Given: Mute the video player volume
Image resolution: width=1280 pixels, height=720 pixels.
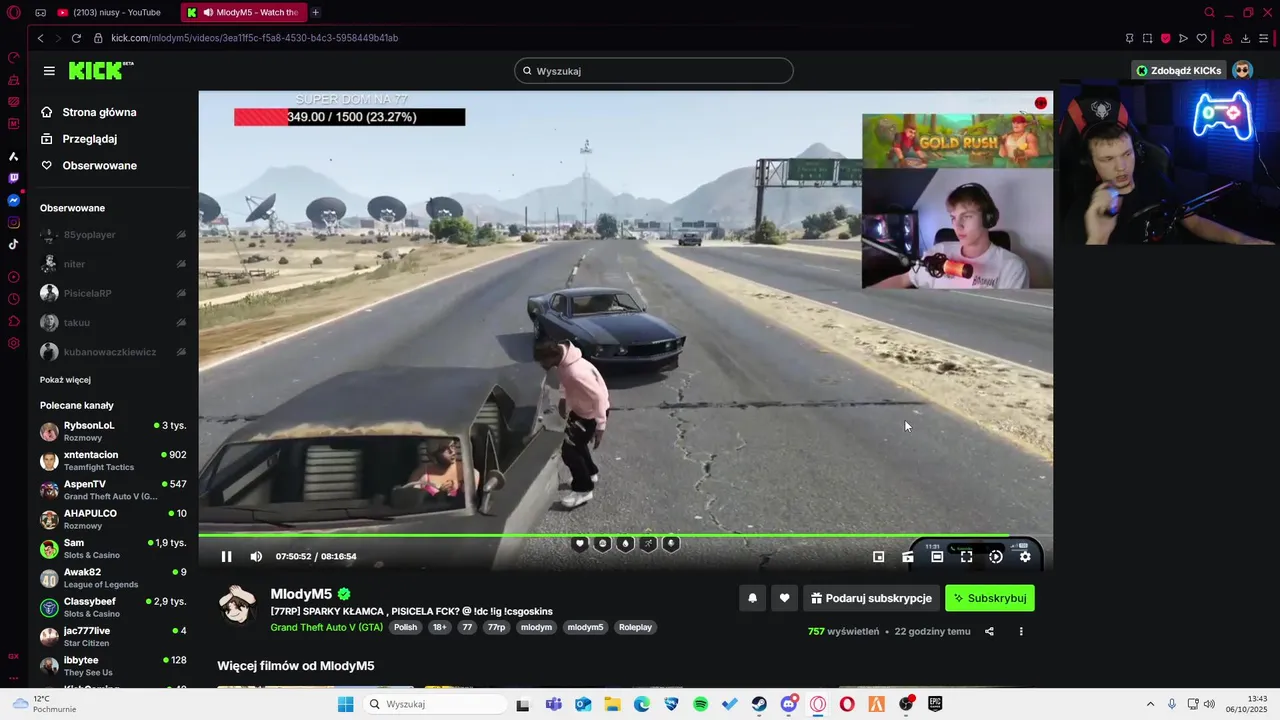Looking at the screenshot, I should 256,557.
